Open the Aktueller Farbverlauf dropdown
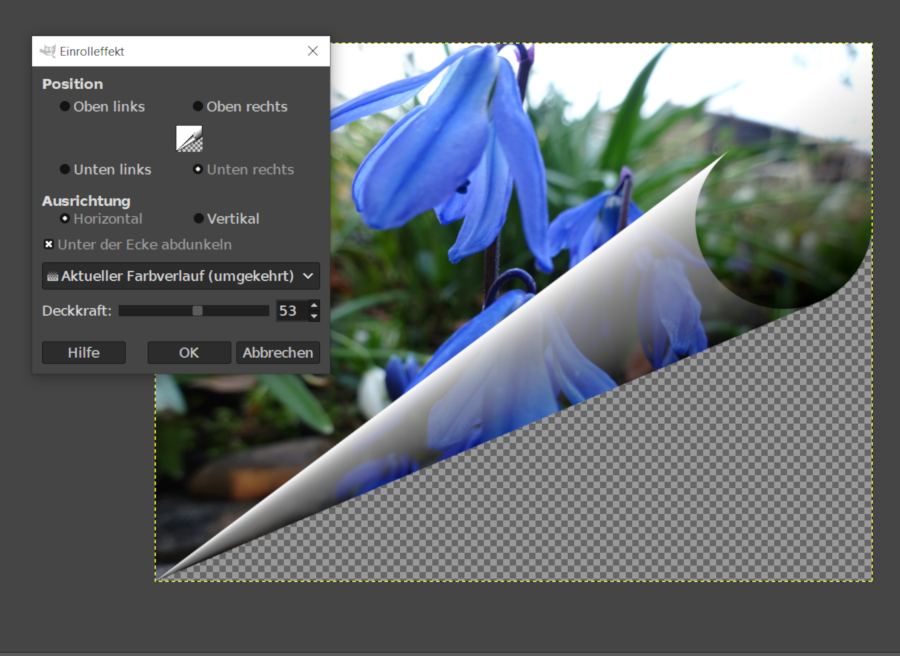Viewport: 900px width, 656px height. click(181, 276)
